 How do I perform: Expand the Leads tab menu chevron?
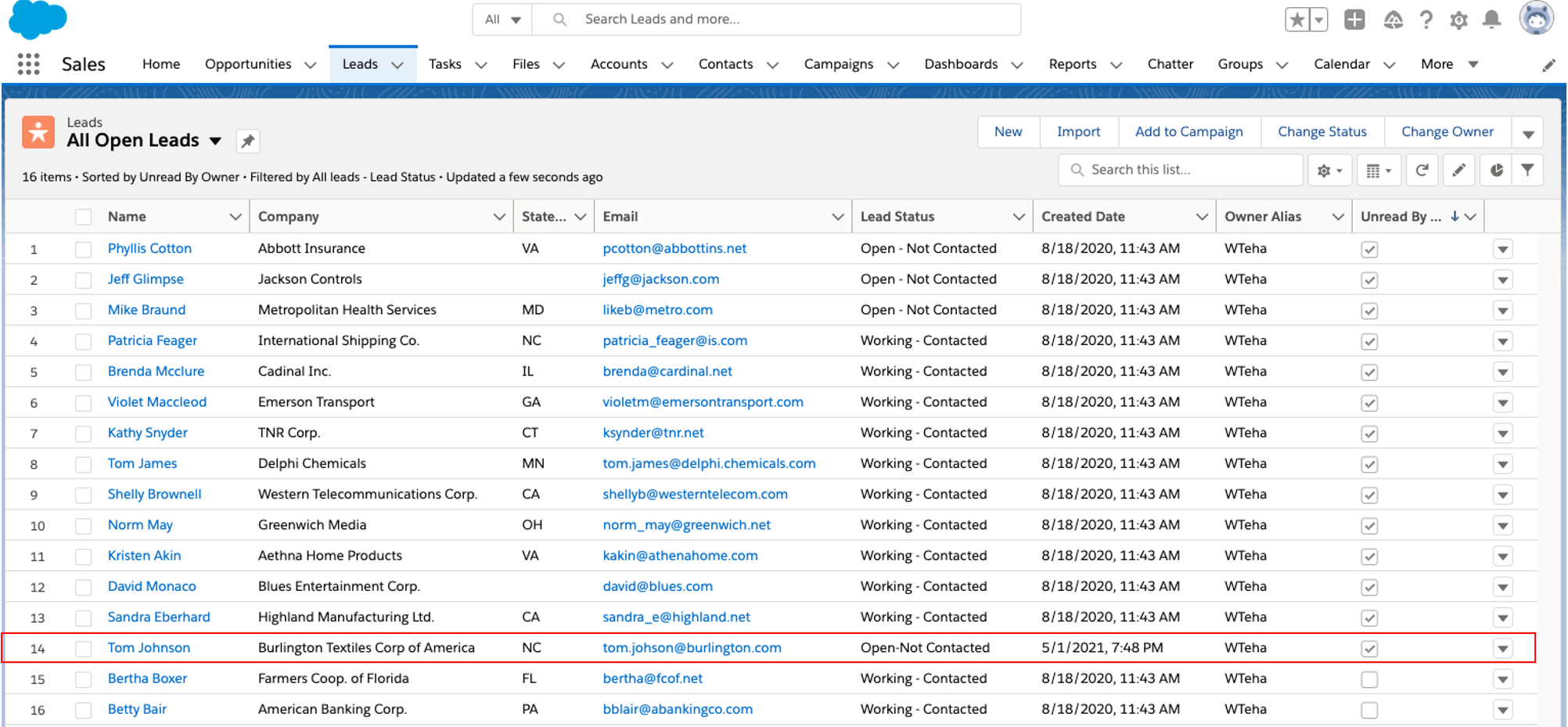click(397, 65)
